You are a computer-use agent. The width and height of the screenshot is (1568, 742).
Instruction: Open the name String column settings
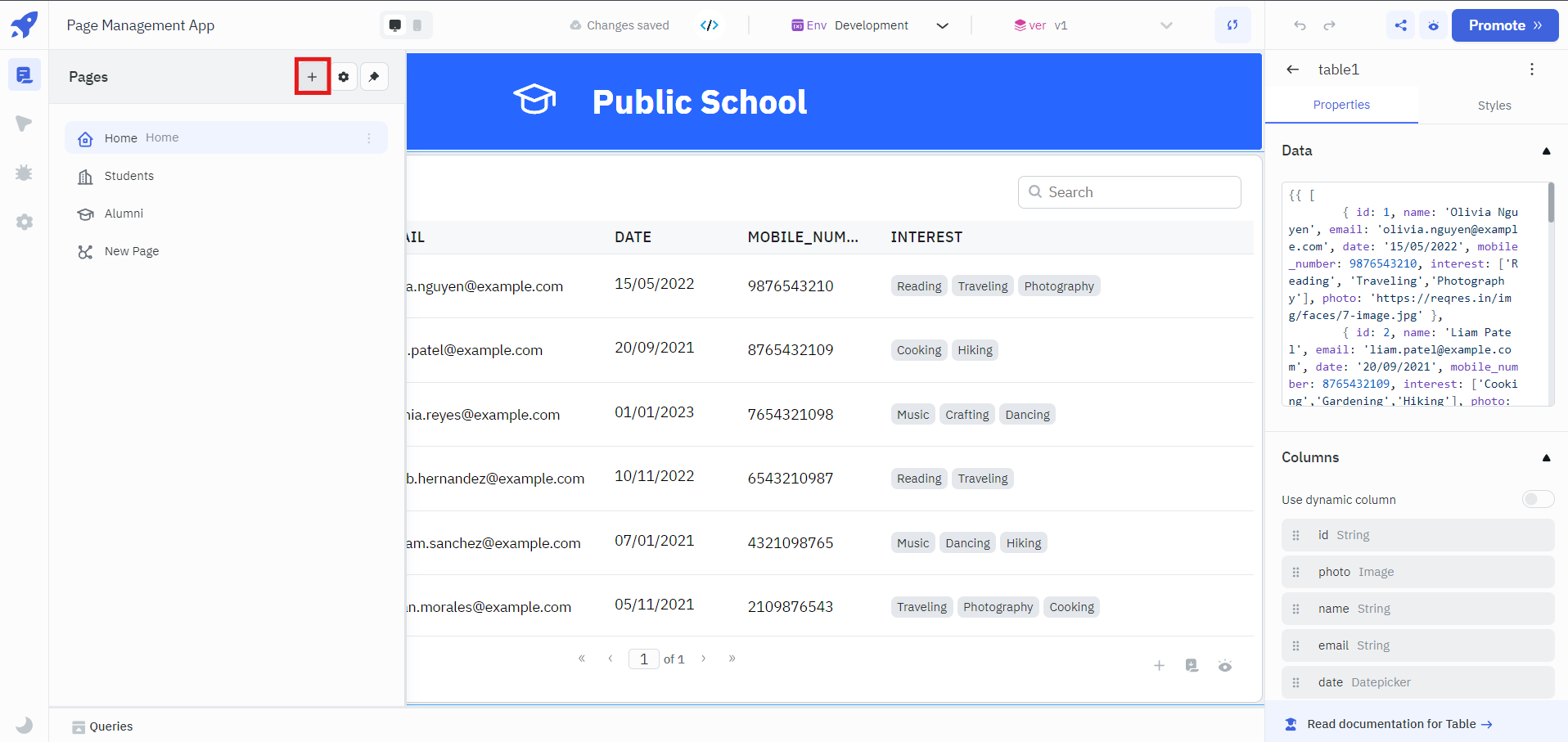(x=1417, y=609)
